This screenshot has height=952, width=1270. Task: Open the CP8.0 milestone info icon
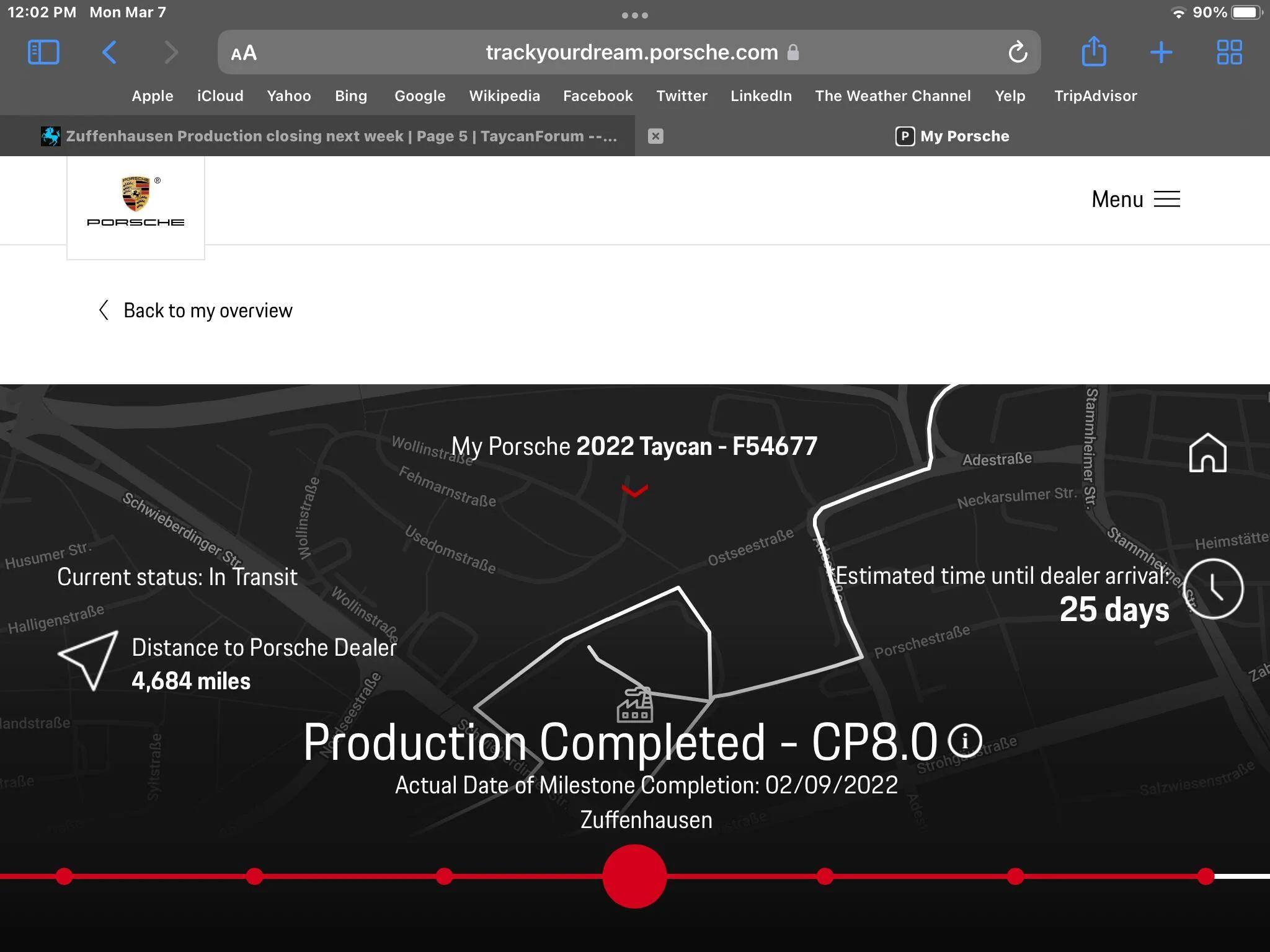[x=964, y=741]
